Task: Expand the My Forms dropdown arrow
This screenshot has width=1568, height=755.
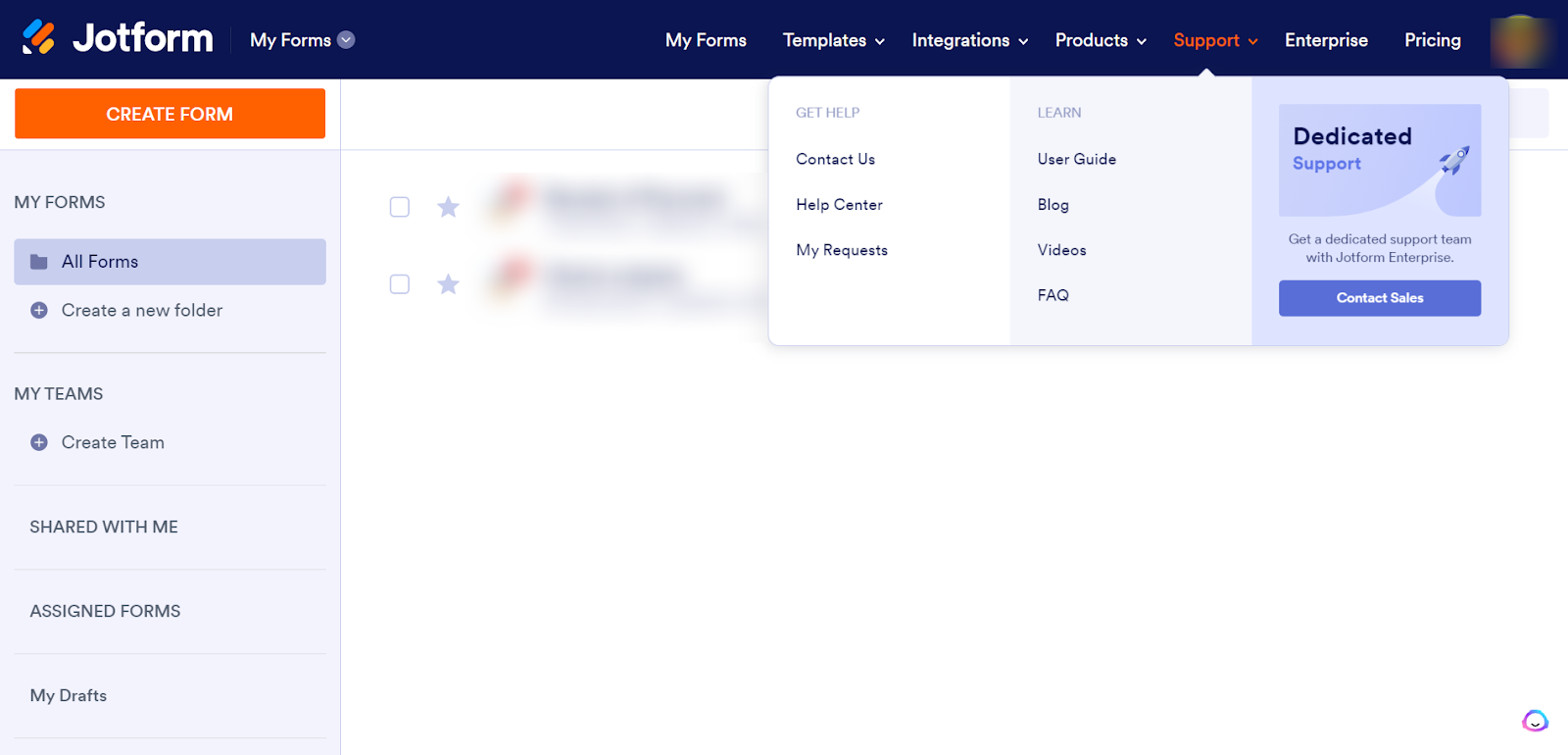Action: coord(346,40)
